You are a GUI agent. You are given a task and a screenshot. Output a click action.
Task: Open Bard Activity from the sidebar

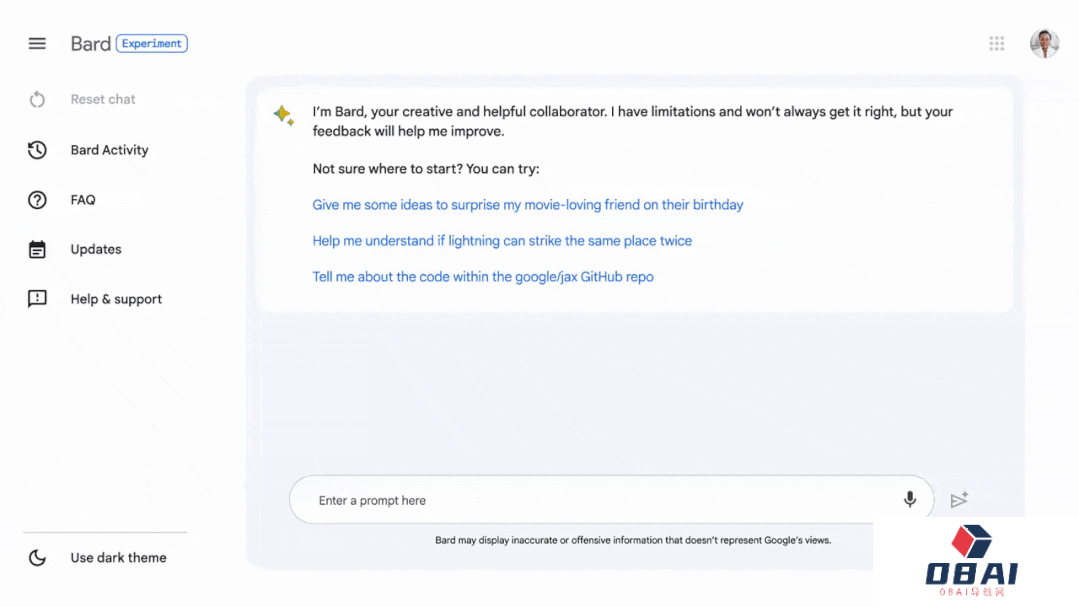109,150
